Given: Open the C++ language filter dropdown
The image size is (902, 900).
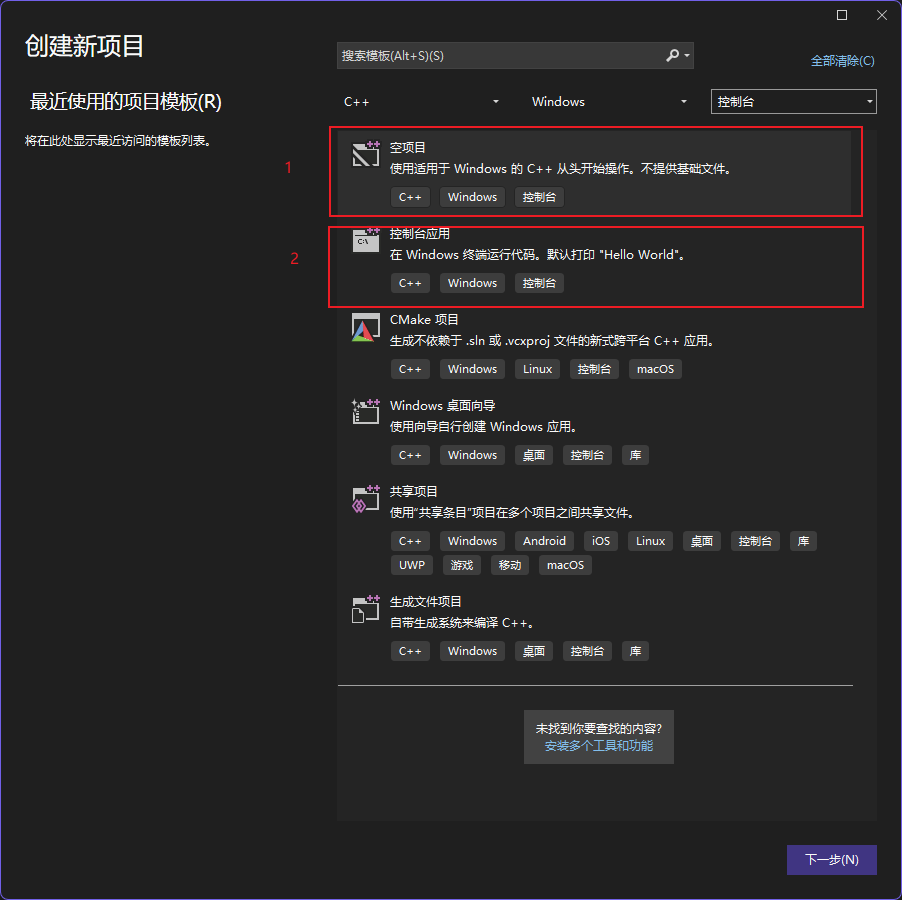Looking at the screenshot, I should point(421,102).
